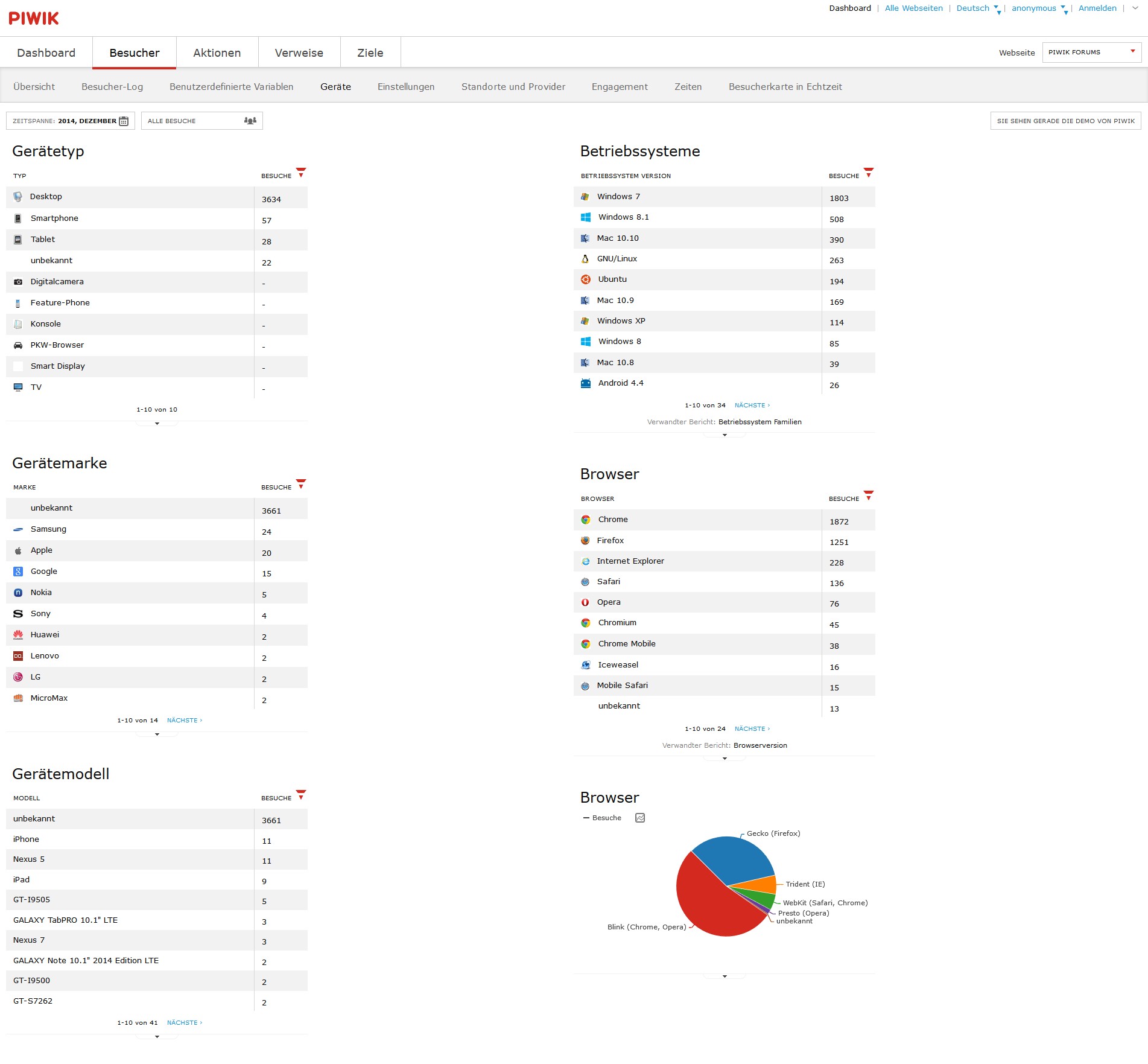Viewport: 1148px width, 1064px height.
Task: Click the Piwik logo
Action: tap(34, 18)
